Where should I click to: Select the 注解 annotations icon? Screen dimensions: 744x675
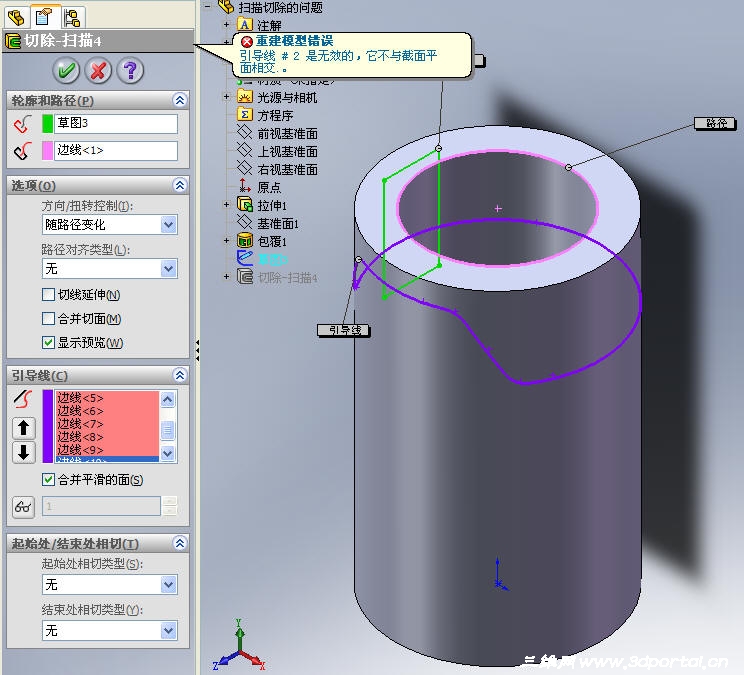click(x=245, y=24)
